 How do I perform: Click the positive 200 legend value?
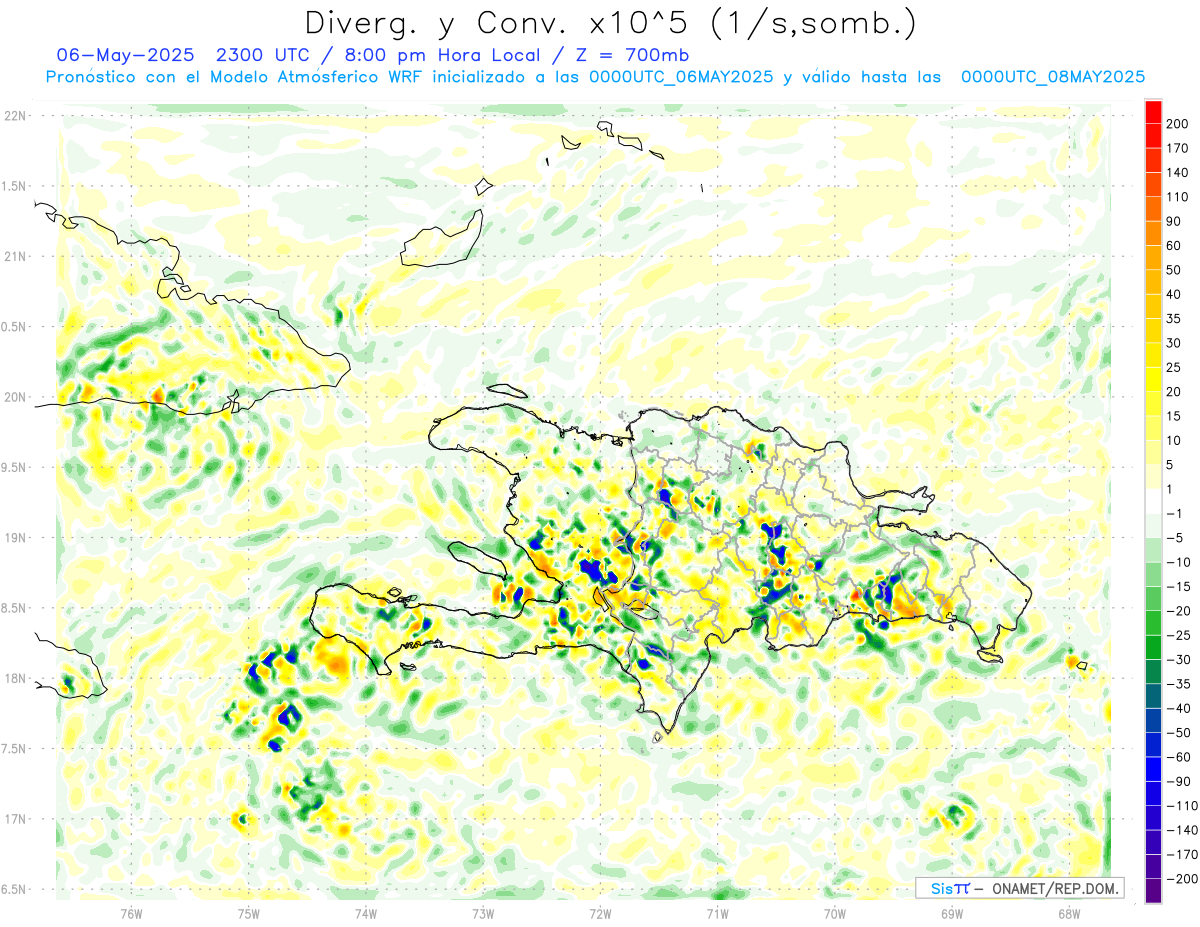[1177, 124]
